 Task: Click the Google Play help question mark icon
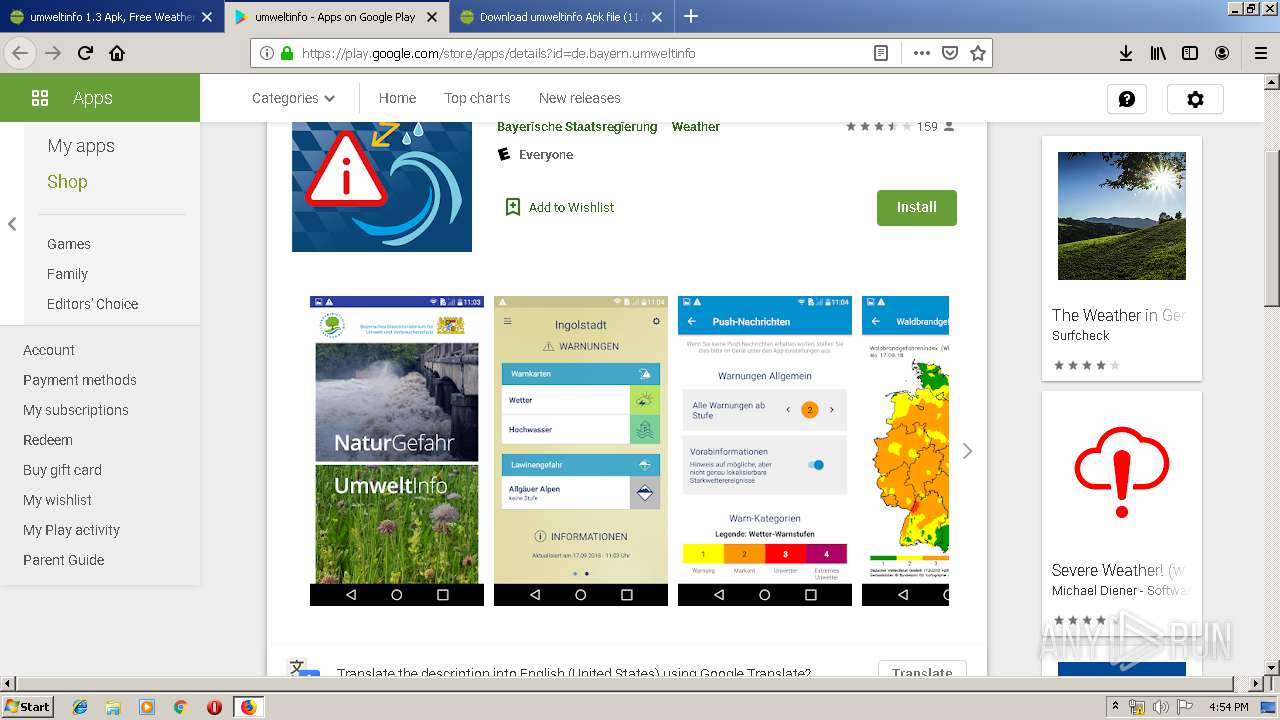click(x=1127, y=99)
